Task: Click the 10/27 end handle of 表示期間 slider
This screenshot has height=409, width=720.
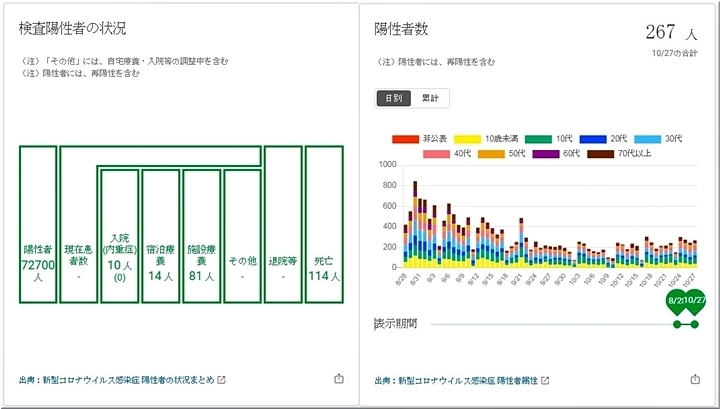Action: click(695, 324)
